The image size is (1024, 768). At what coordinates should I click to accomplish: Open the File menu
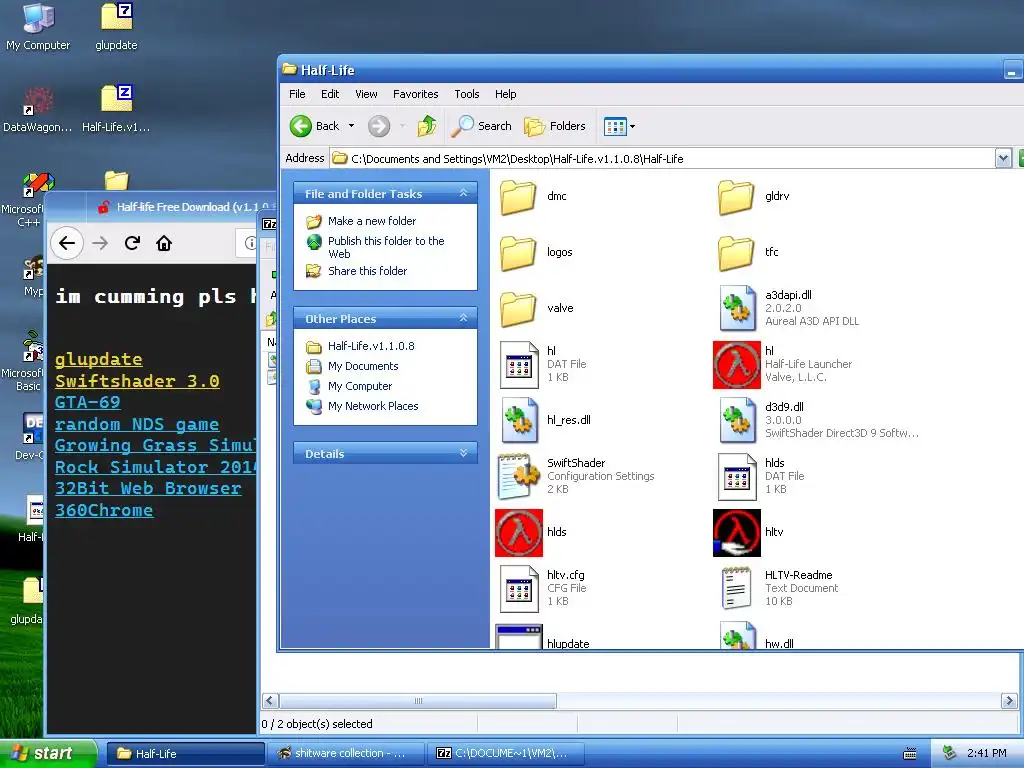click(x=297, y=94)
